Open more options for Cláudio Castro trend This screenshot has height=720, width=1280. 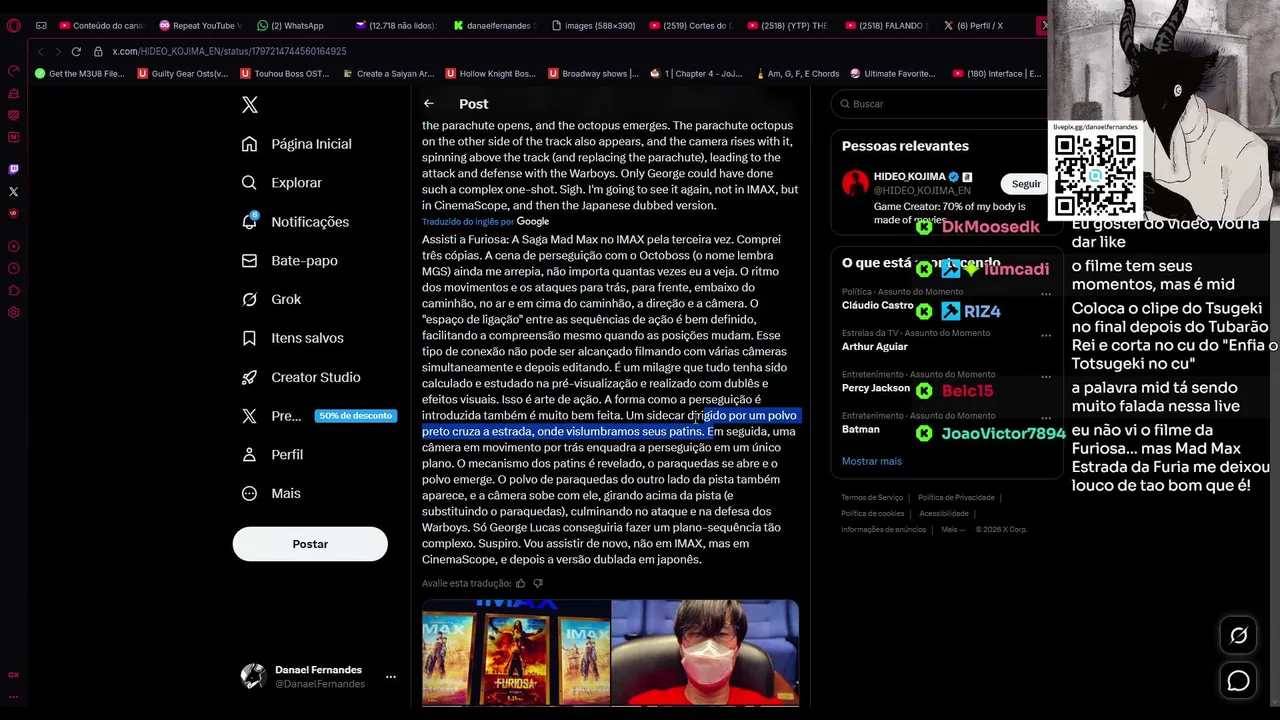pos(1046,294)
